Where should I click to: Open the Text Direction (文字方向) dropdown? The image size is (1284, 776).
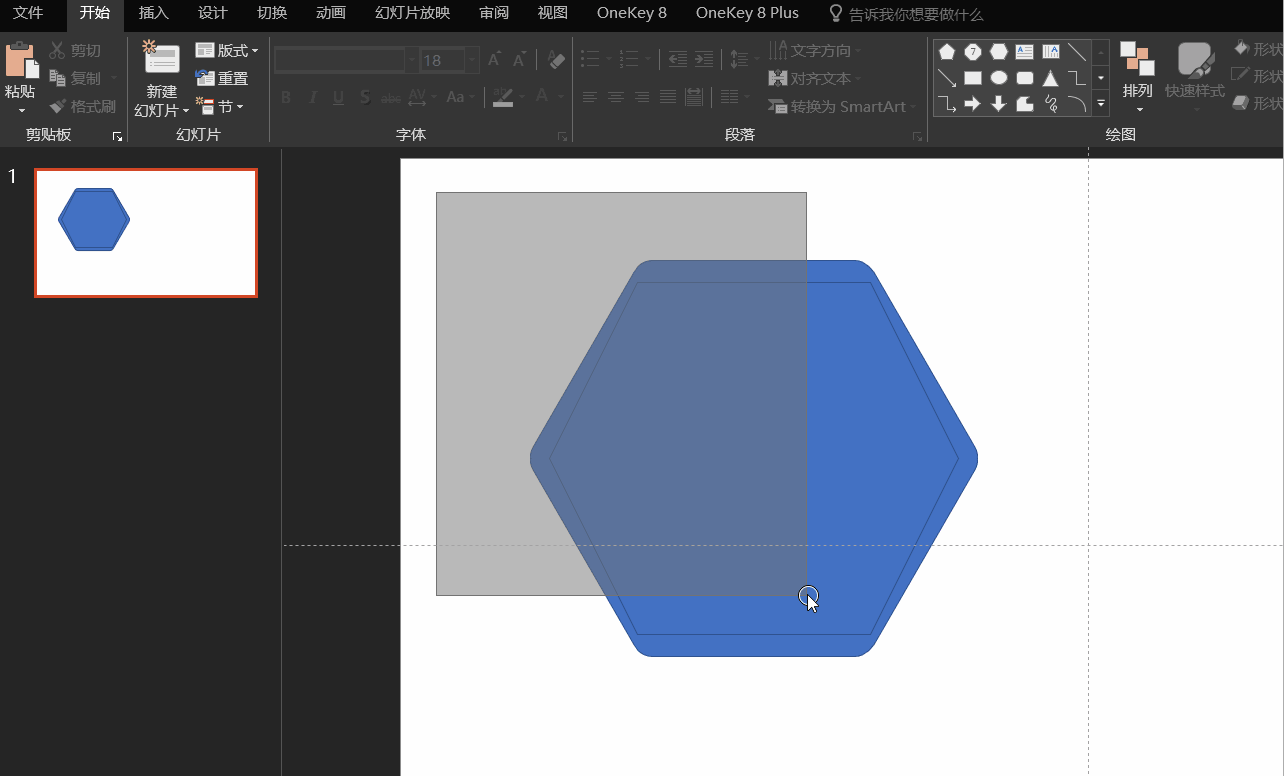click(815, 50)
